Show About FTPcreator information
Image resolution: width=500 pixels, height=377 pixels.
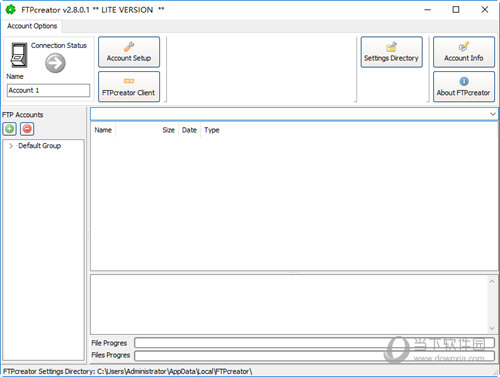pos(464,87)
